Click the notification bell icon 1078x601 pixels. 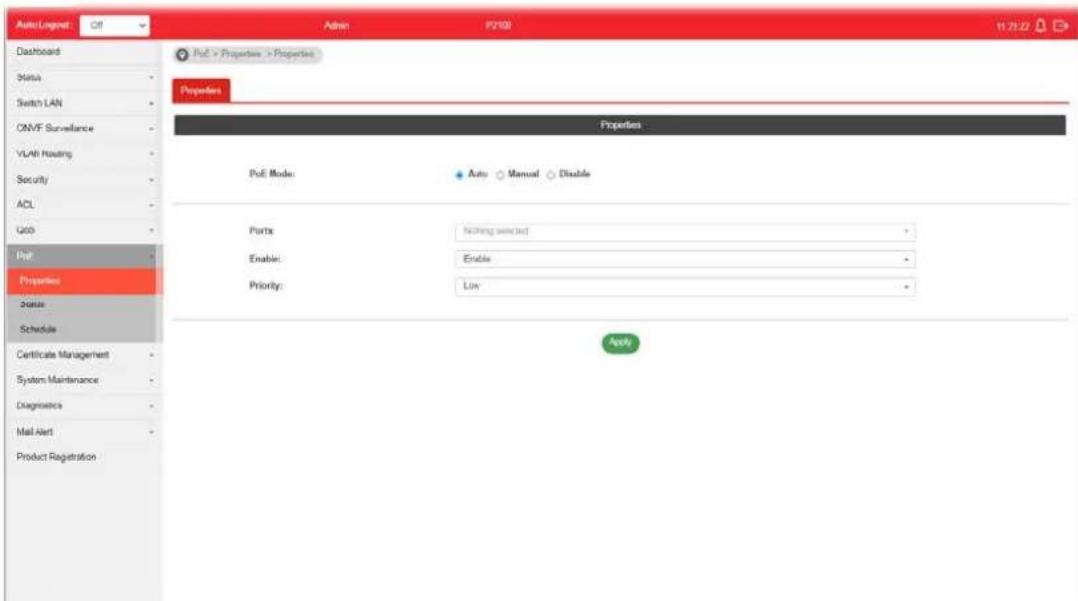click(1040, 25)
